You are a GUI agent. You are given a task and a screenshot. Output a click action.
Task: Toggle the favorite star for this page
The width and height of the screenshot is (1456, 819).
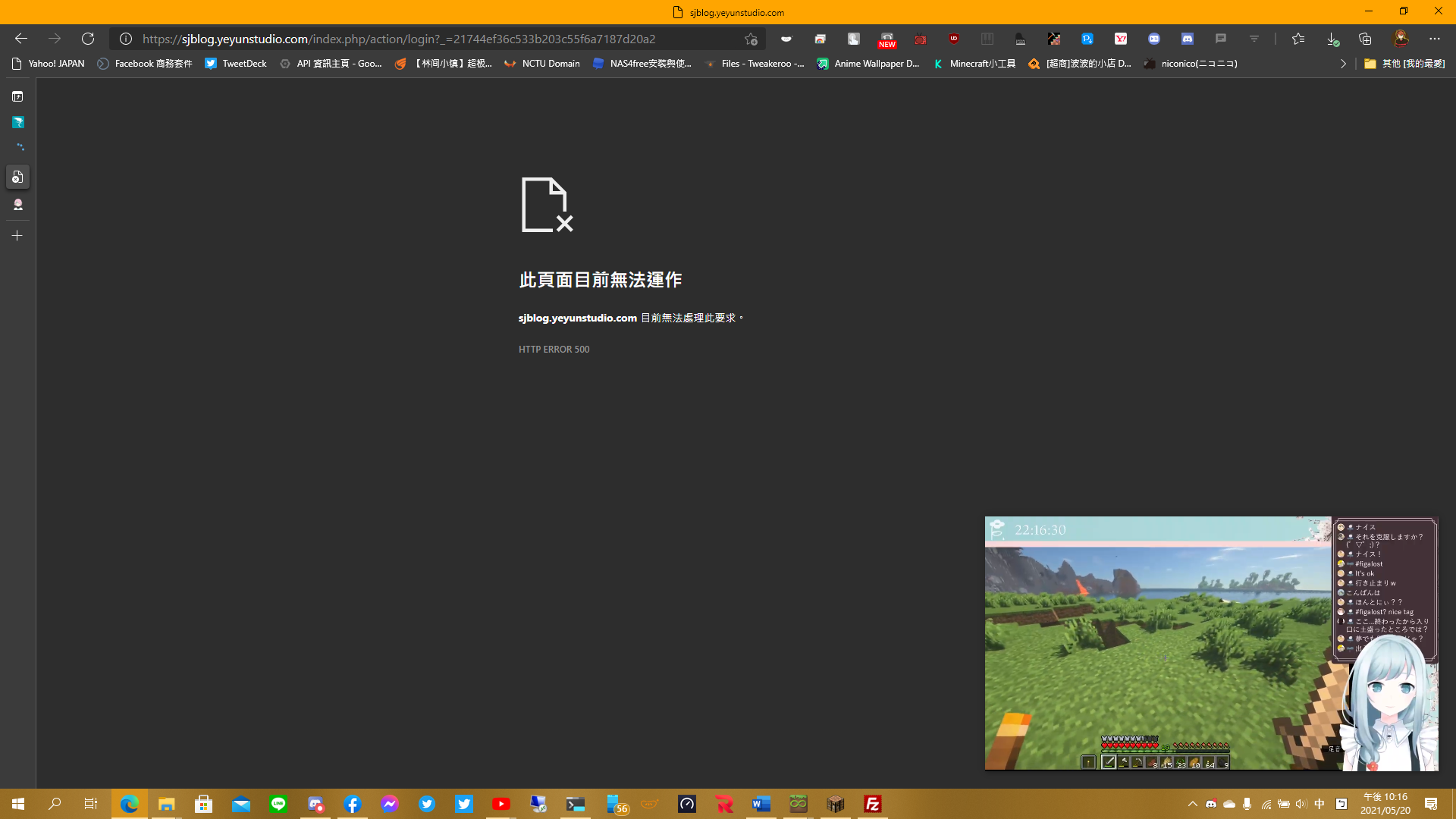click(x=751, y=39)
